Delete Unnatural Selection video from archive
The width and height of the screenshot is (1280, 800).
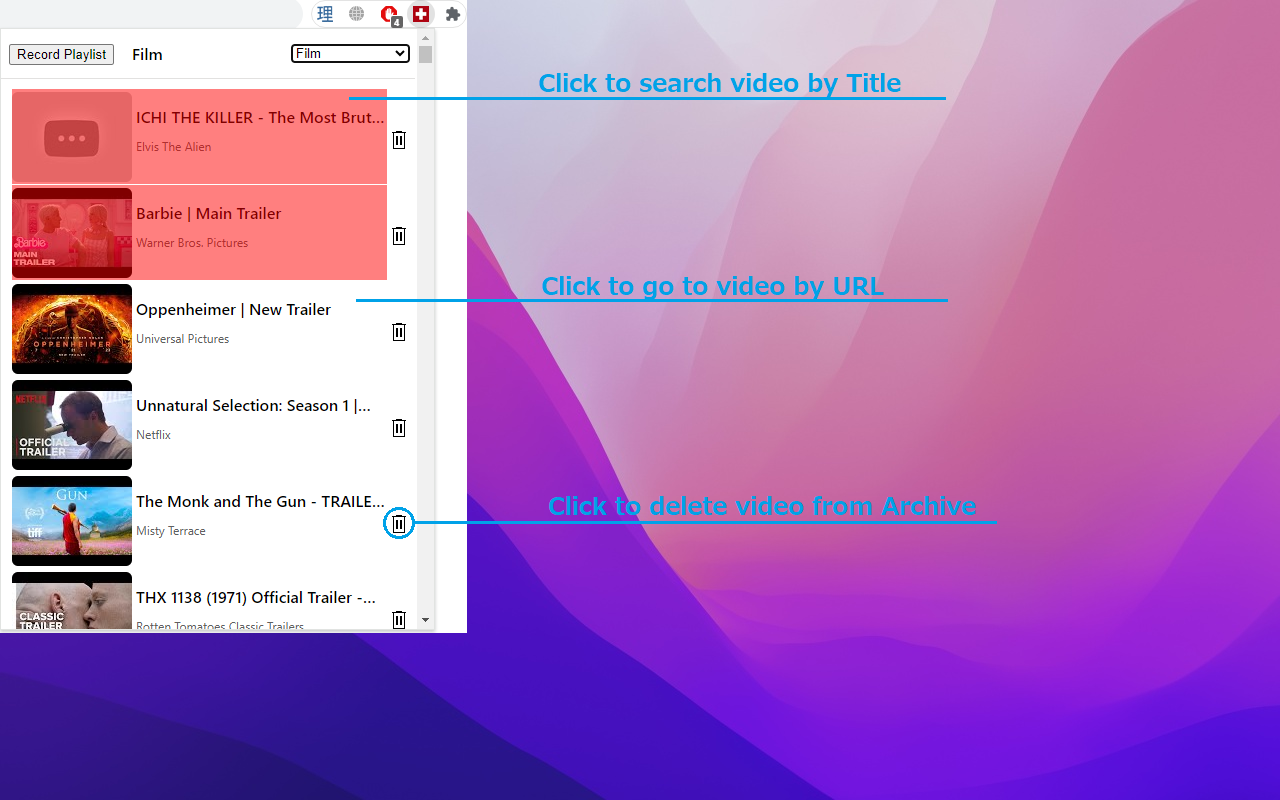(399, 428)
